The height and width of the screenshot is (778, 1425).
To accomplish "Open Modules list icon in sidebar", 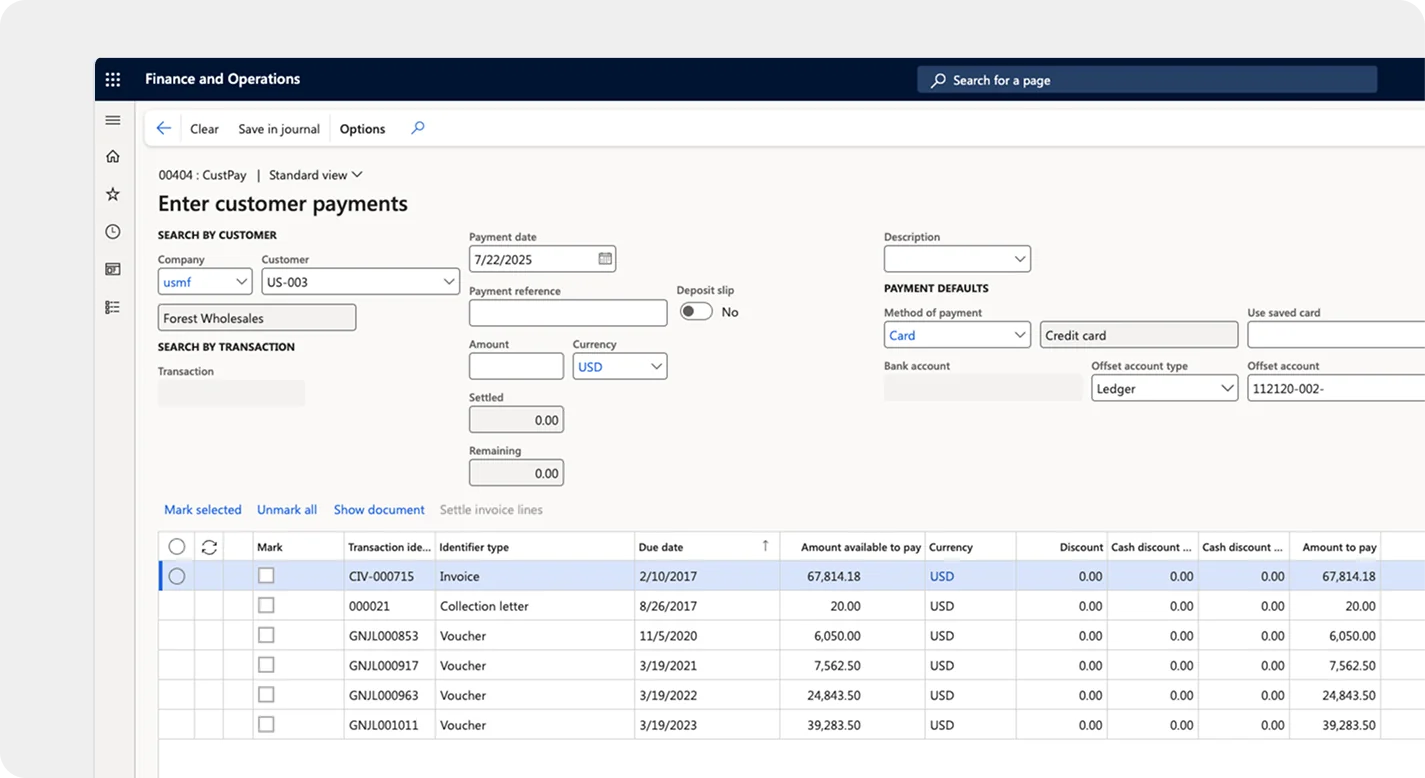I will click(x=113, y=307).
